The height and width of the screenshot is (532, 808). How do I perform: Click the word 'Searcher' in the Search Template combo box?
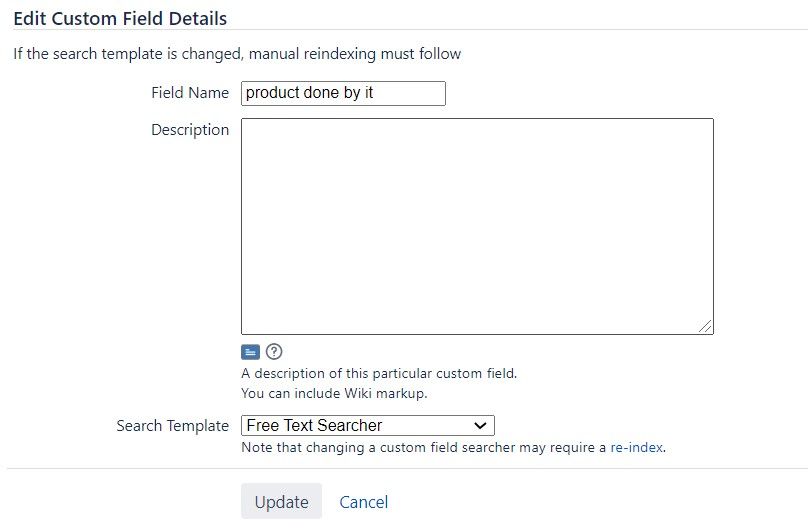tap(350, 425)
